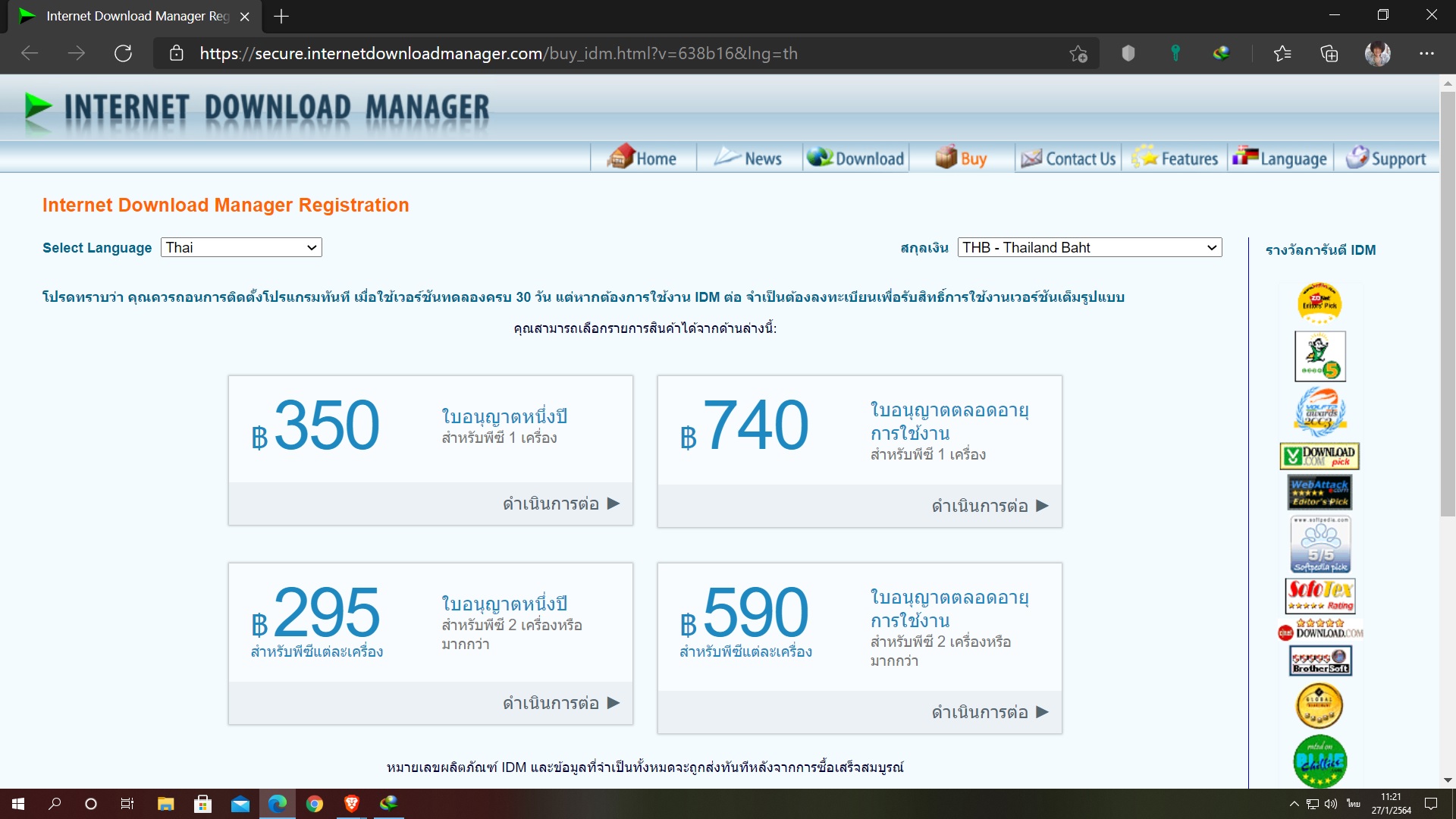Open the Select Language dropdown menu
Screen dimensions: 1456x819
coord(240,247)
